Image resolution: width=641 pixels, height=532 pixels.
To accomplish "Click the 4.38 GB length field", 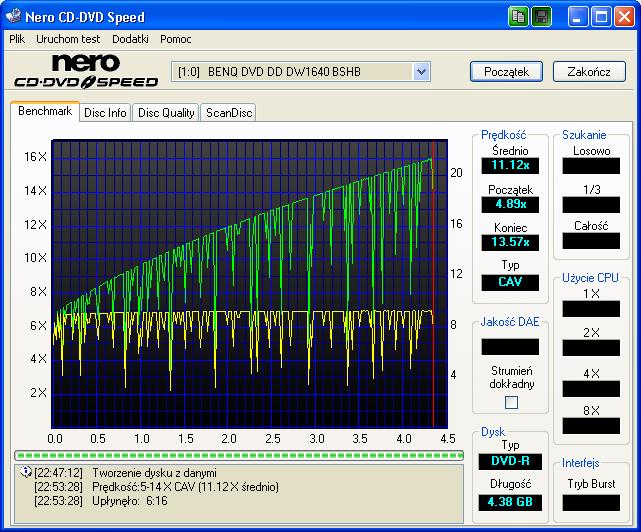I will [x=510, y=503].
